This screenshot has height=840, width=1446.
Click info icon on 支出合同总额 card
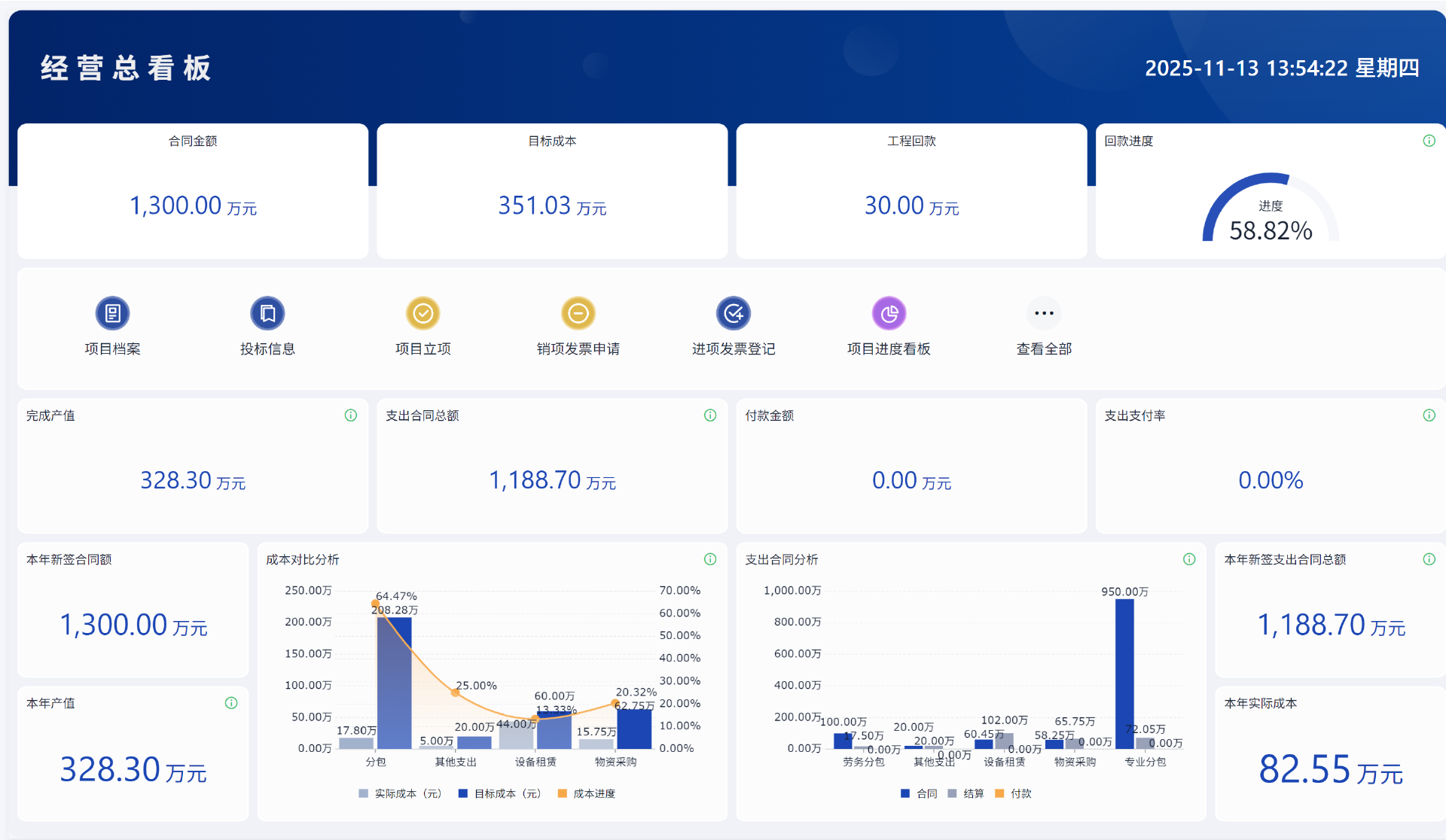coord(709,415)
